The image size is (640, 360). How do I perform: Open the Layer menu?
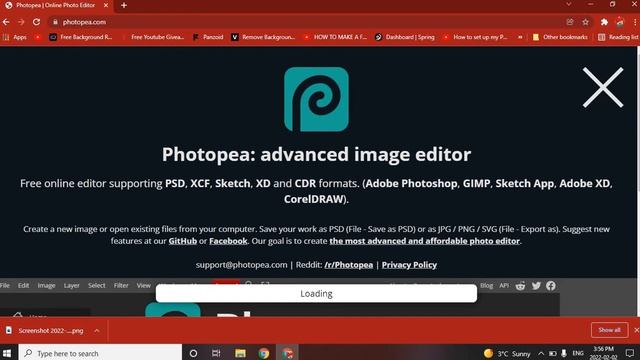pyautogui.click(x=71, y=285)
